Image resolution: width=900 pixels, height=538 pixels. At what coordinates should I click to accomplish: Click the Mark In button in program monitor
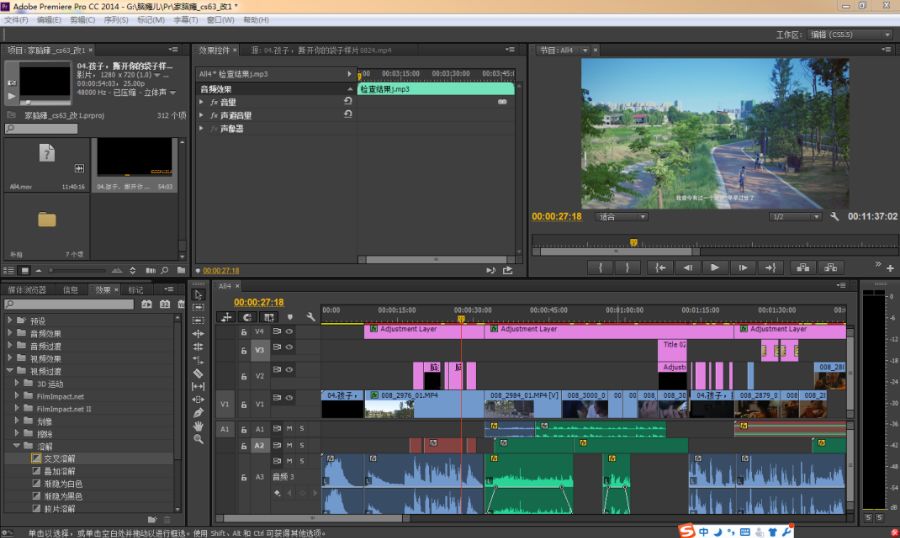(x=600, y=267)
